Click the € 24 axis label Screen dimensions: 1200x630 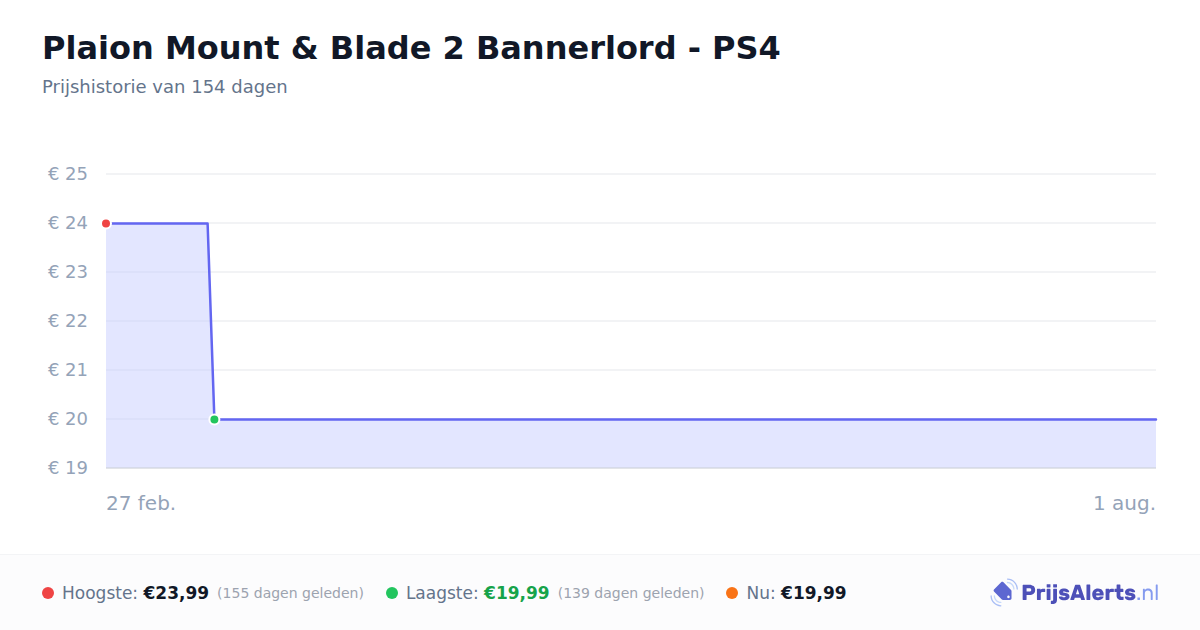[x=68, y=223]
